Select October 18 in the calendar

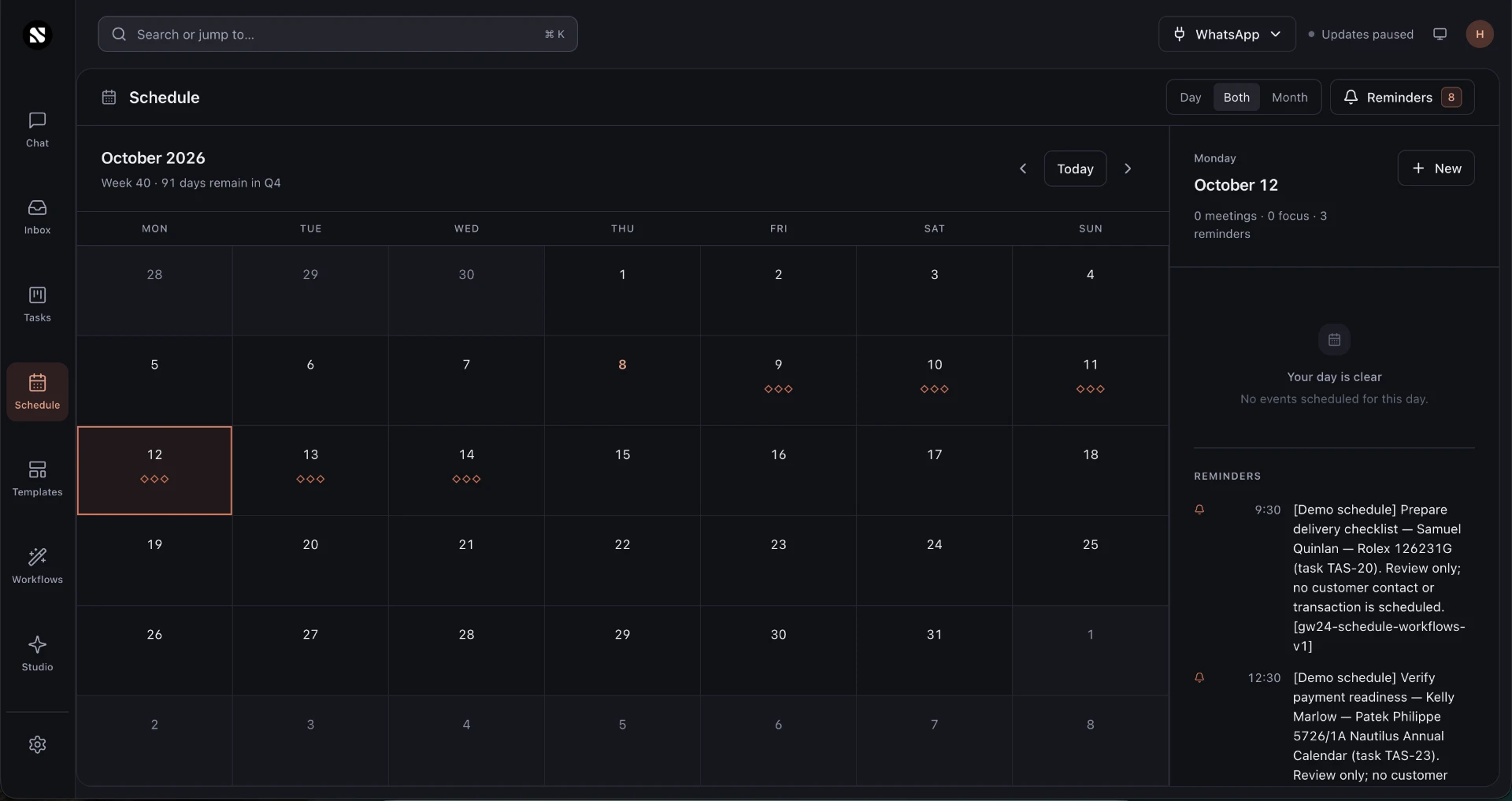click(x=1090, y=470)
